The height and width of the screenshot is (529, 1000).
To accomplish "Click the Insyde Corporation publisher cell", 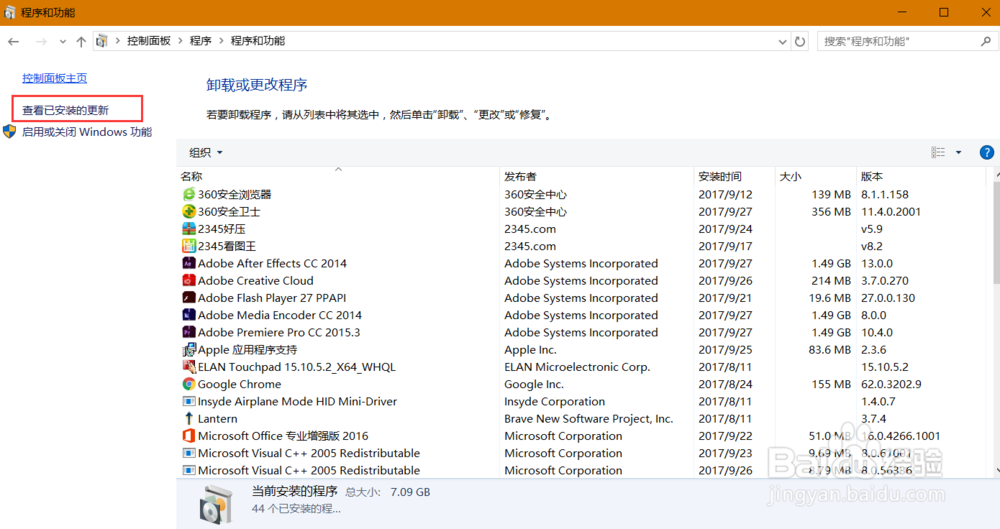I will pyautogui.click(x=555, y=401).
